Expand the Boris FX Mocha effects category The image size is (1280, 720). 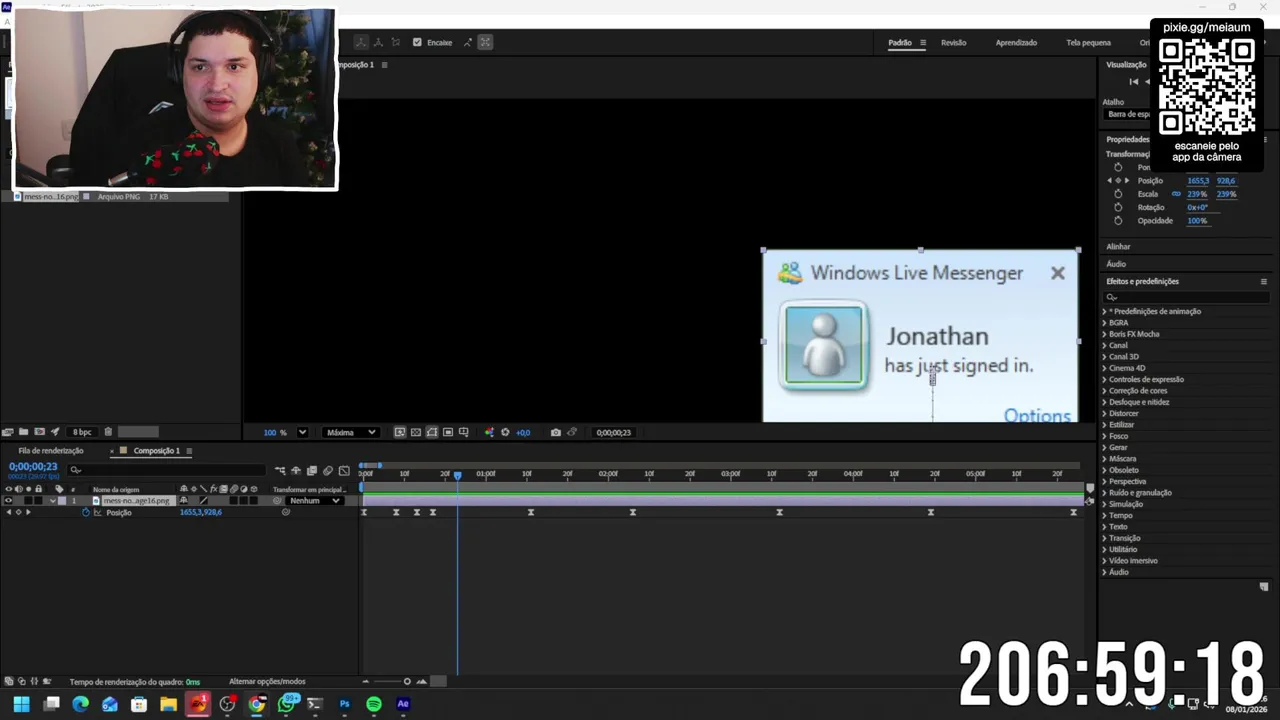pyautogui.click(x=1105, y=334)
